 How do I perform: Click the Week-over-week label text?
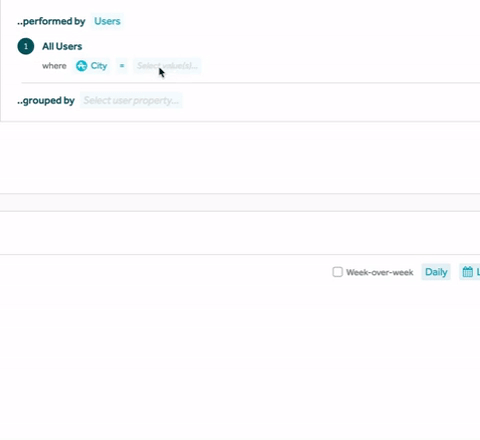pos(380,272)
